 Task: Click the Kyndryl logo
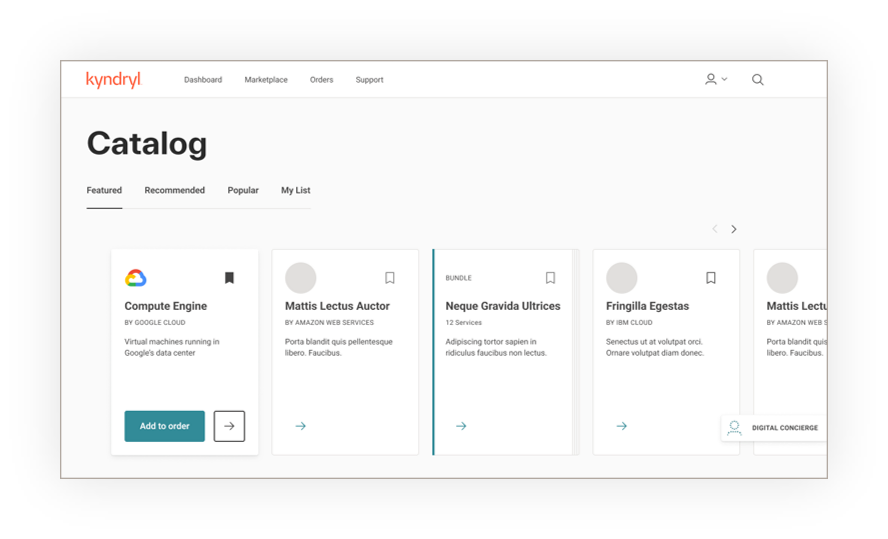(x=114, y=80)
